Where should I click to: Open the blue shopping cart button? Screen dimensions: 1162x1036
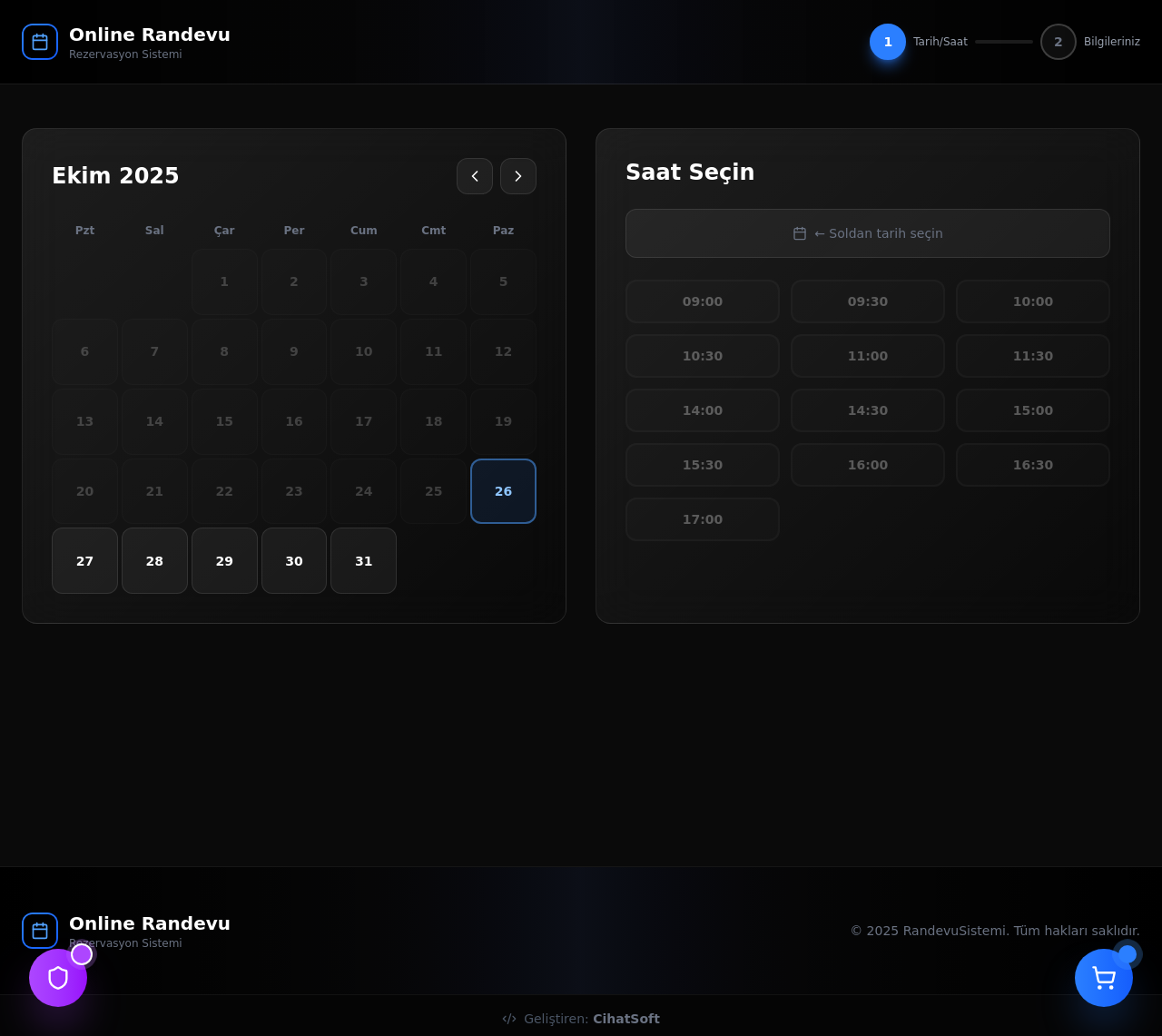point(1104,978)
